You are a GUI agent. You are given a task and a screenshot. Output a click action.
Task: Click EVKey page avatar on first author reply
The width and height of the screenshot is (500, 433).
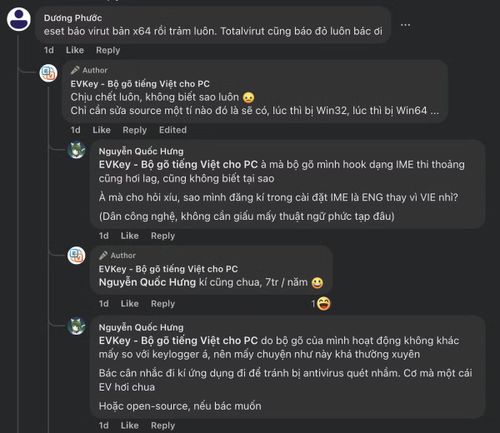(x=48, y=73)
